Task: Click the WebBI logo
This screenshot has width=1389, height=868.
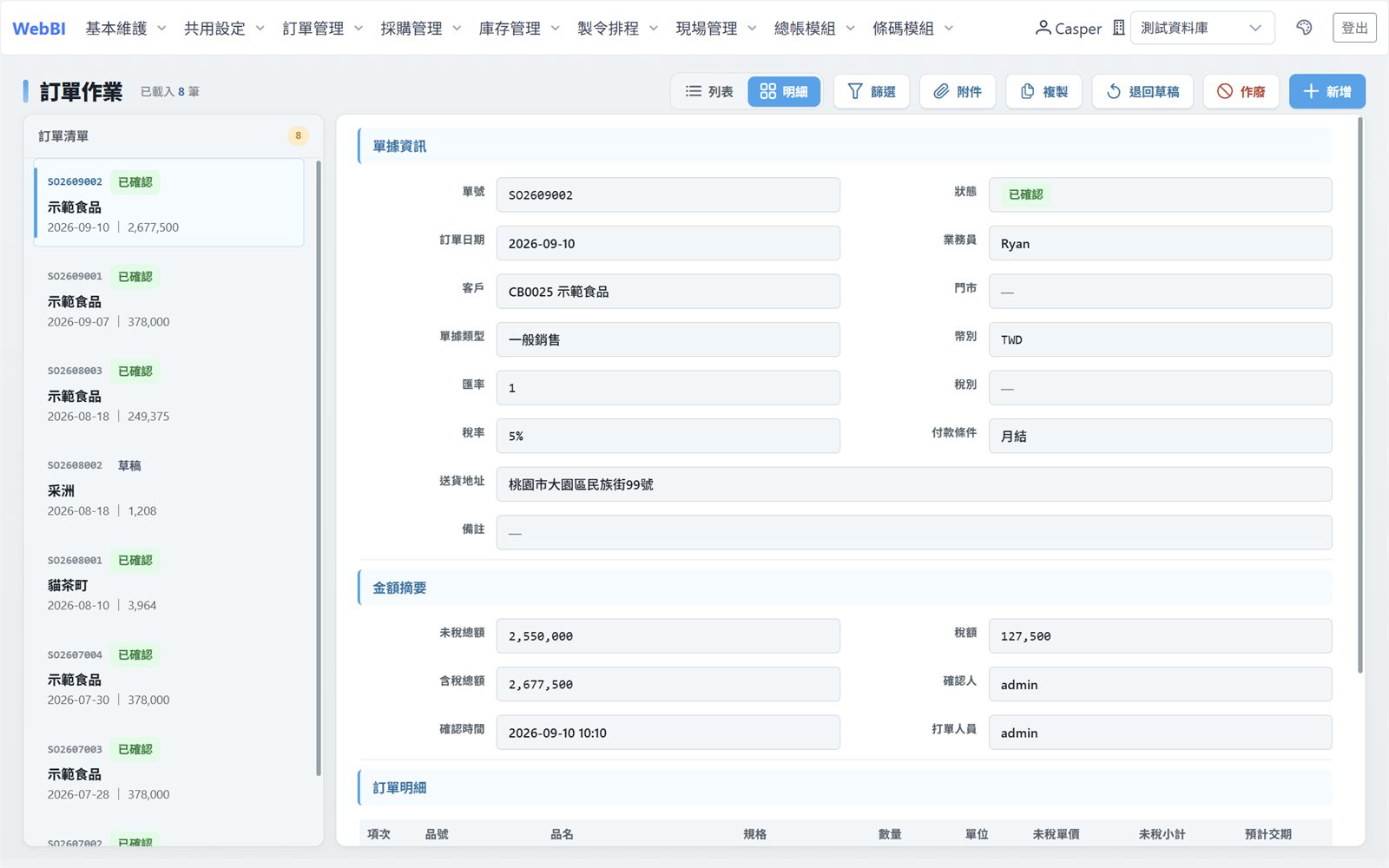Action: (39, 29)
